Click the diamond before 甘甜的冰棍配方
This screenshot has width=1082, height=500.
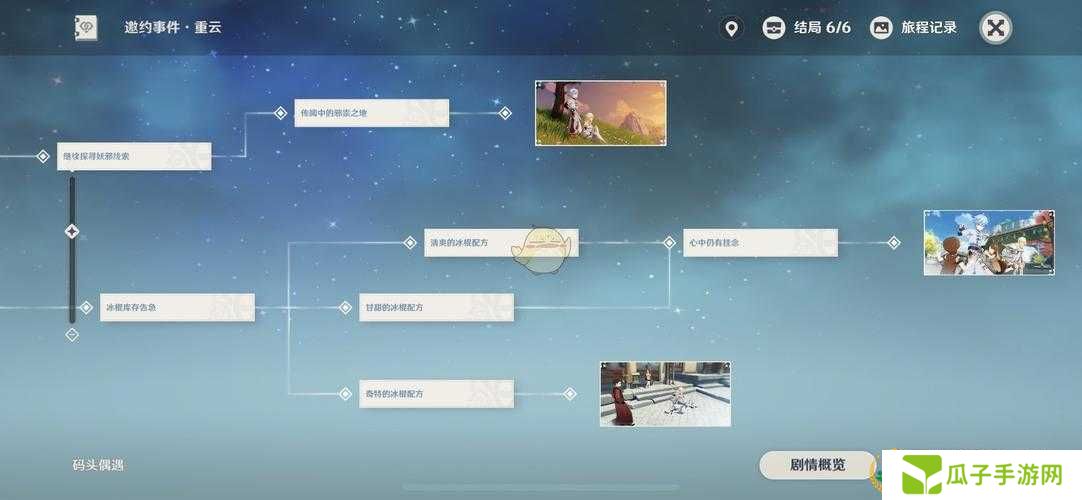coord(345,308)
